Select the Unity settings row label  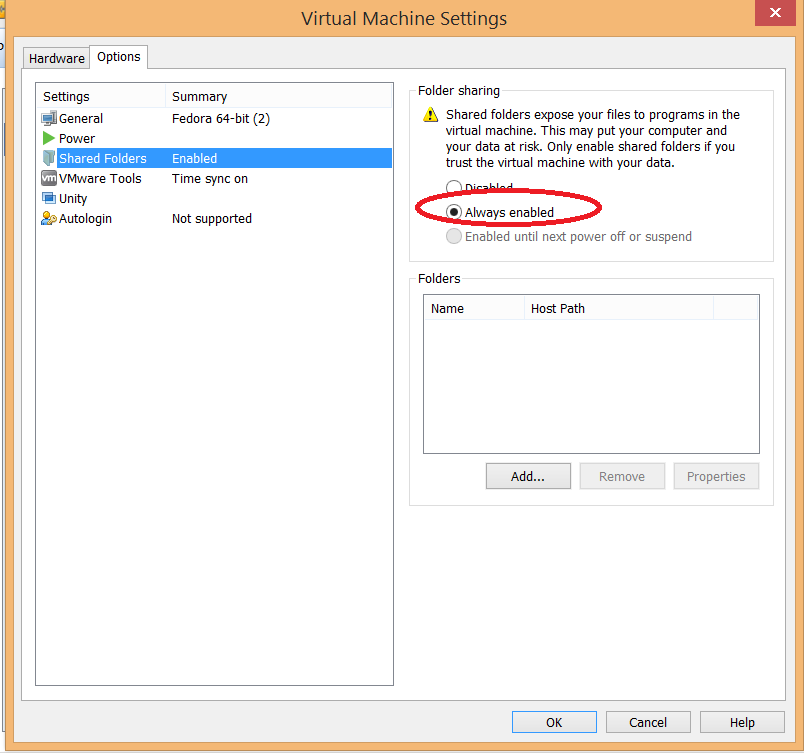coord(73,198)
